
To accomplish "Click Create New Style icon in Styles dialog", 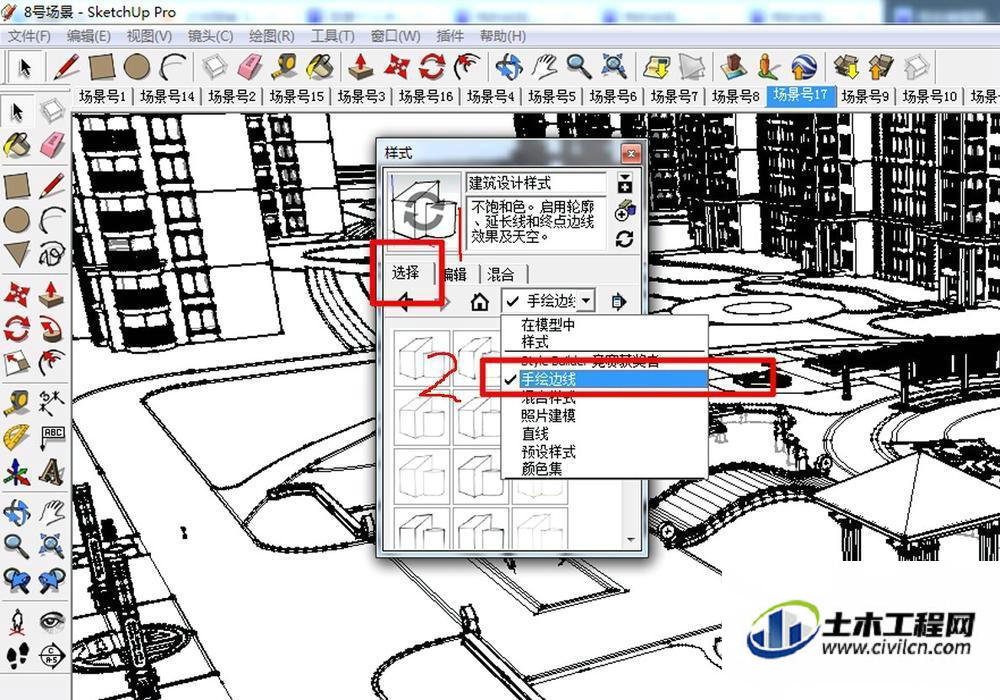I will click(624, 211).
